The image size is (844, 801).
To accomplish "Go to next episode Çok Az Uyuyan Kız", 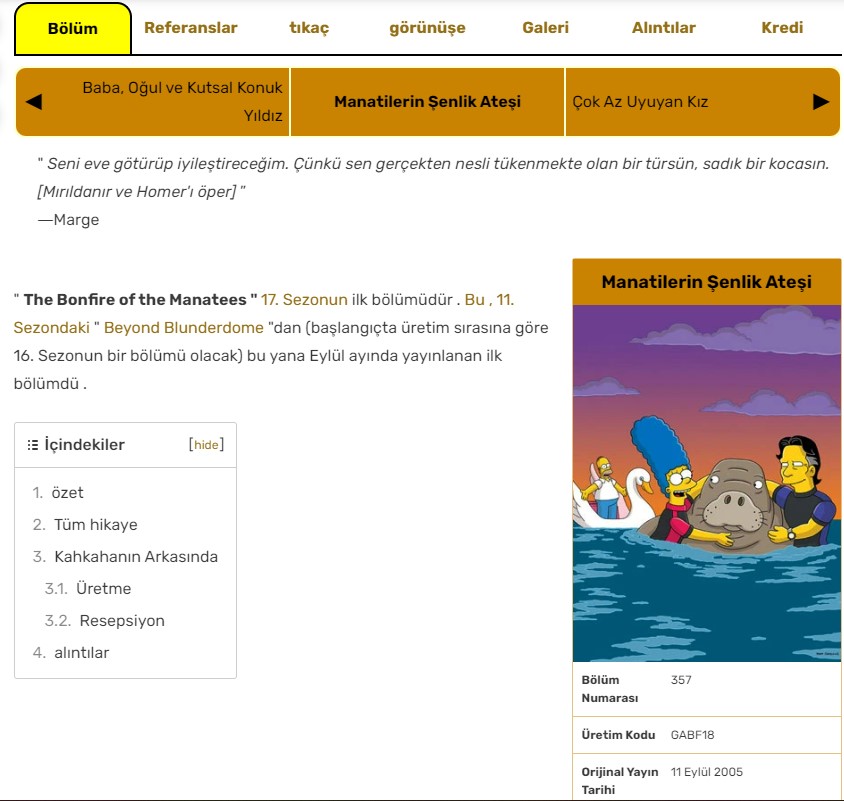I will pos(641,102).
